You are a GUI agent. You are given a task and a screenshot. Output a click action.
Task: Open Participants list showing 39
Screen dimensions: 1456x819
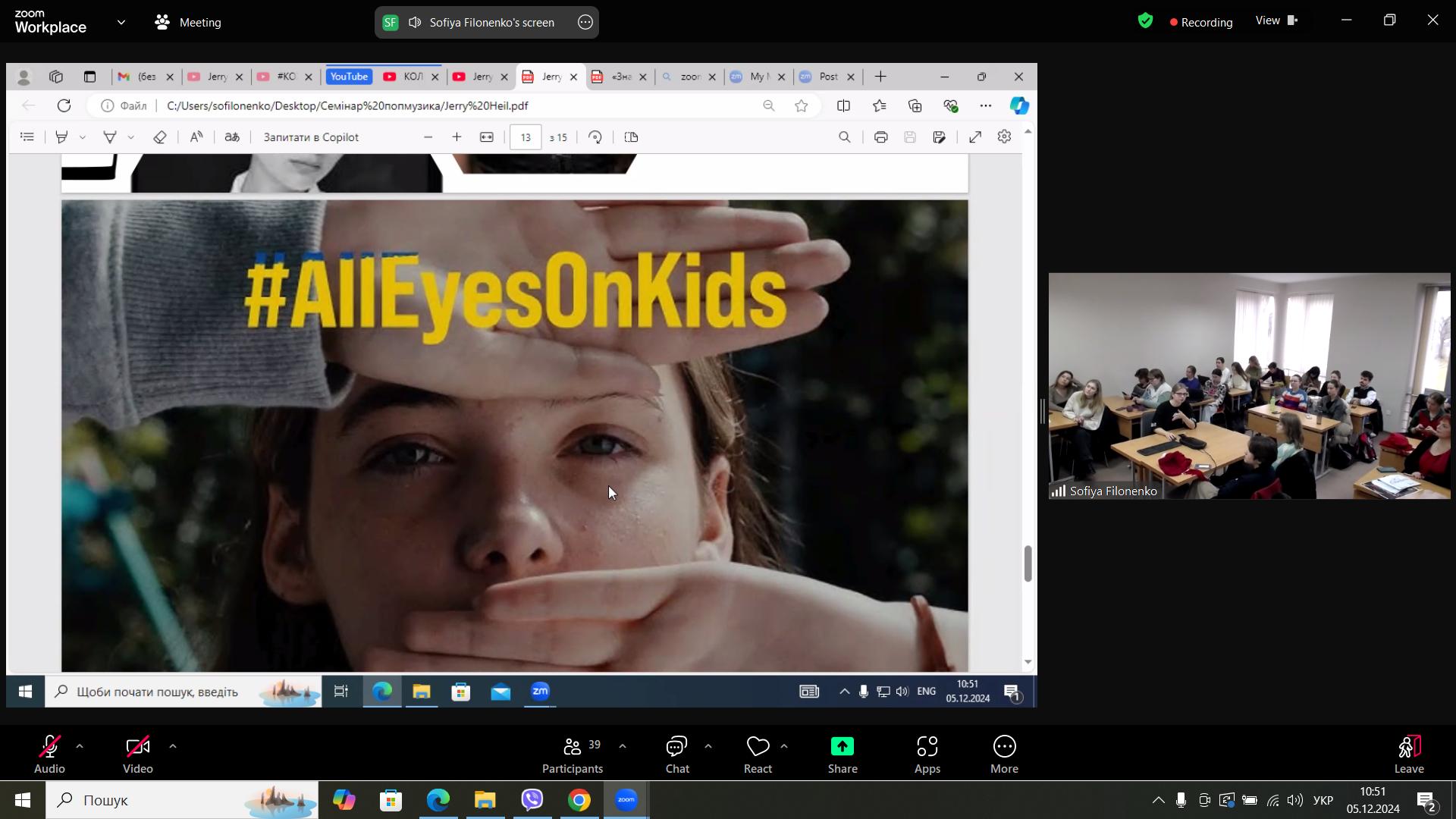click(x=573, y=755)
